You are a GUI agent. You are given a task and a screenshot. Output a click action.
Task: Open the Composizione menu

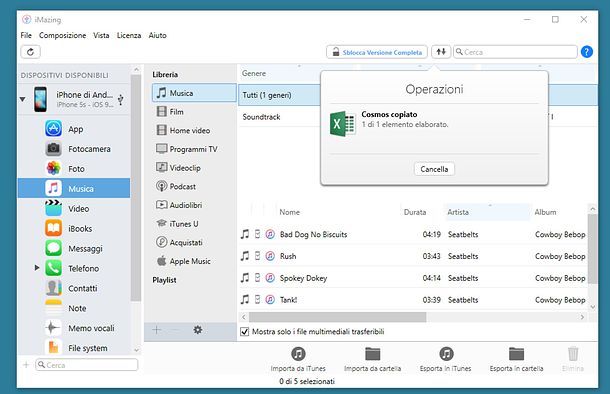coord(63,35)
